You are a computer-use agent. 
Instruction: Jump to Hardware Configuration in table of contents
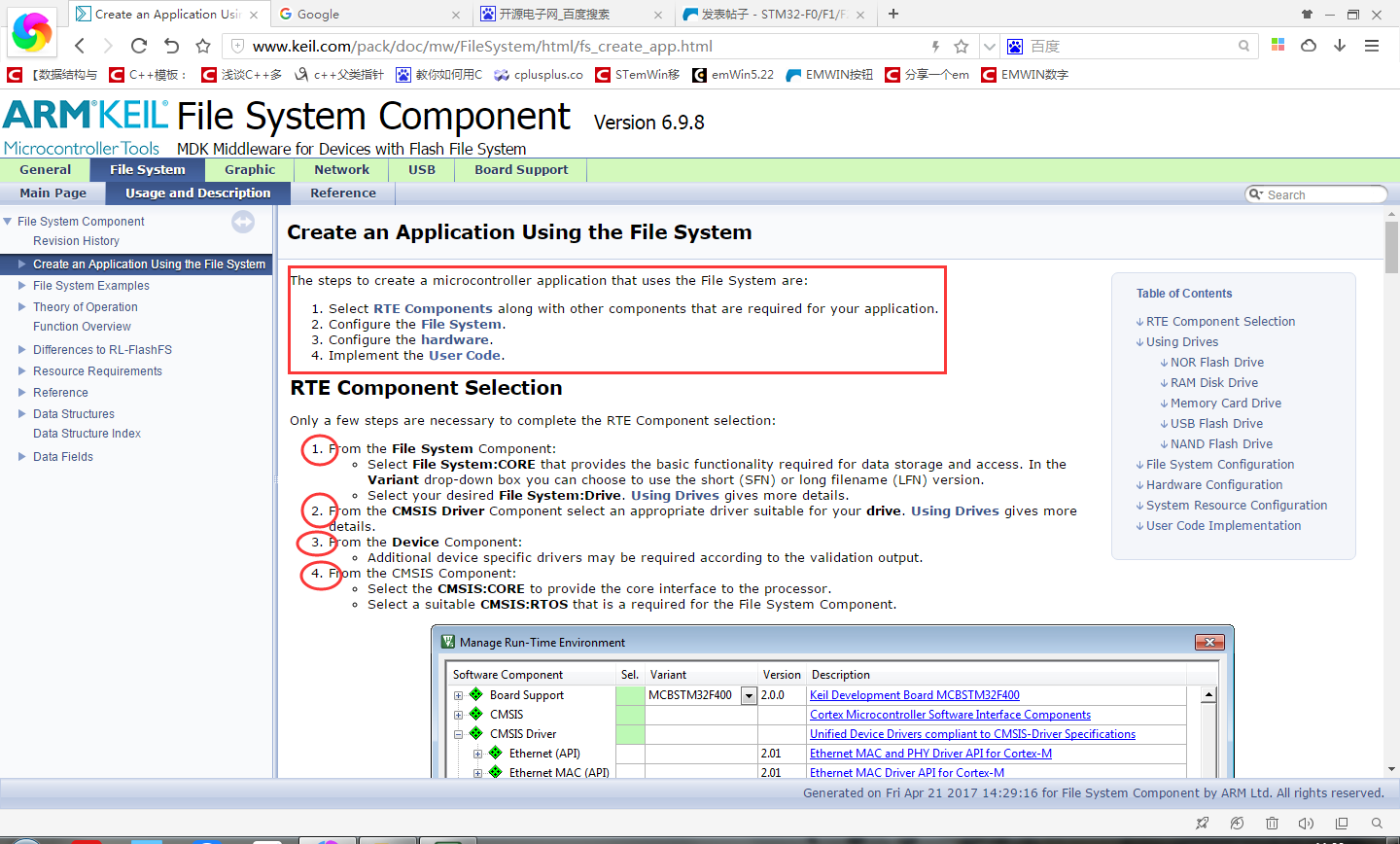tap(1214, 485)
